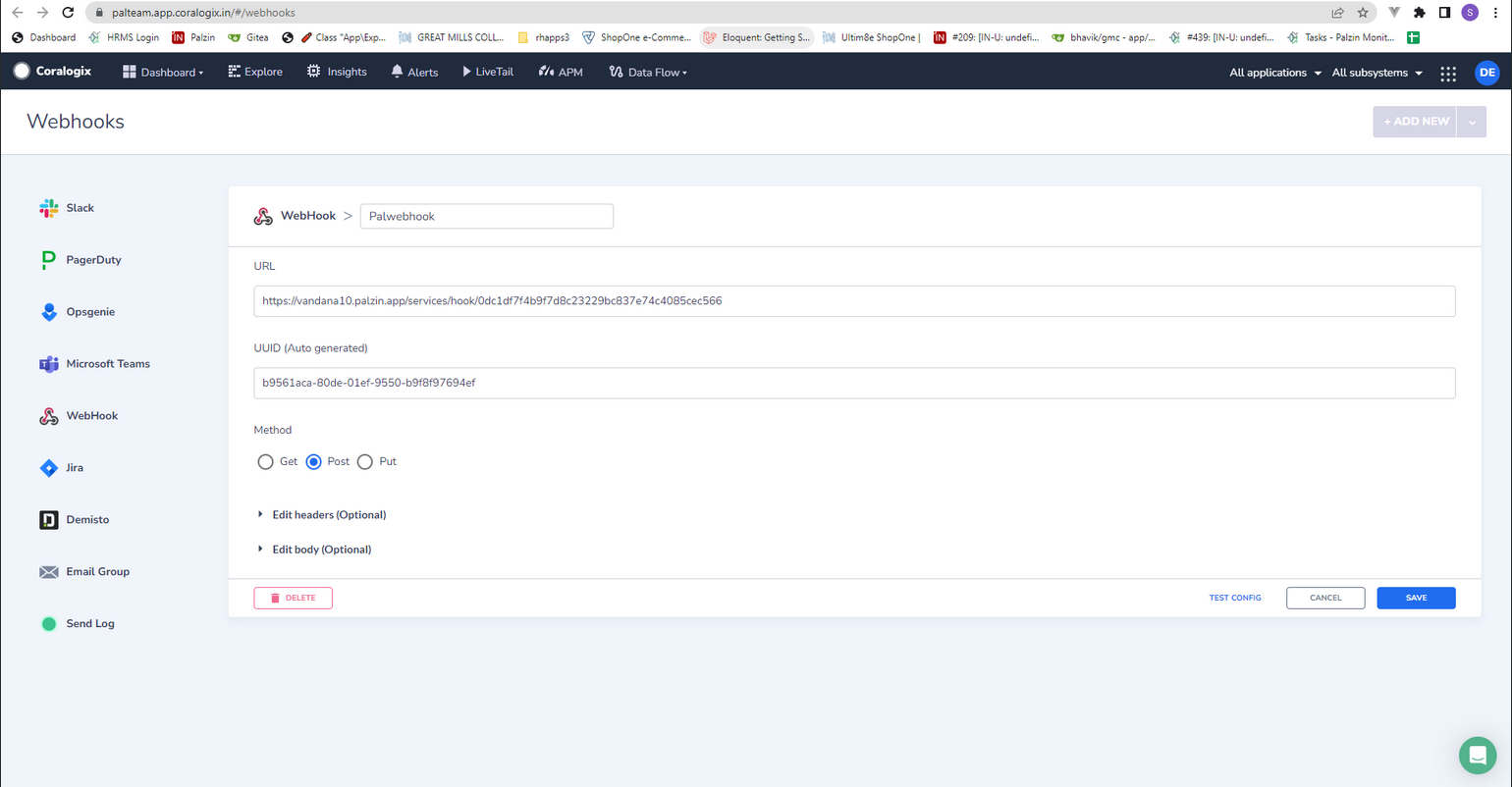Open the Dashboard dropdown menu
The height and width of the screenshot is (787, 1512).
click(x=163, y=72)
